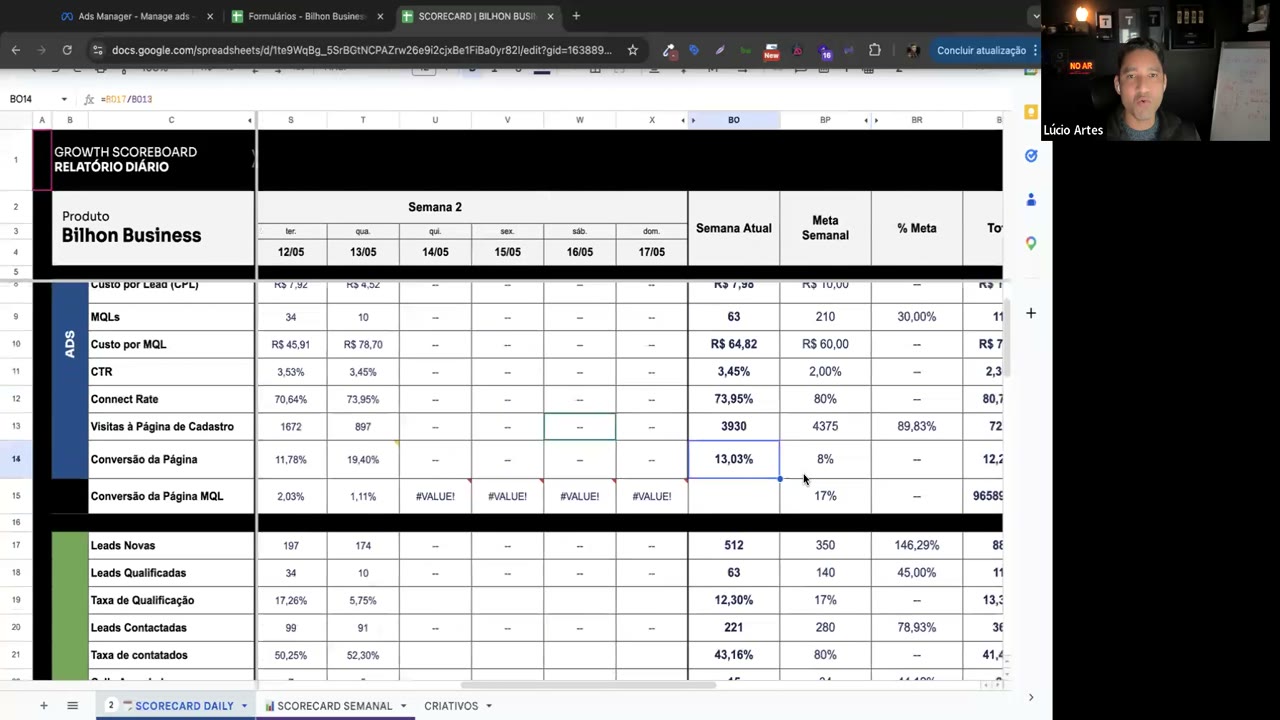Select the 'Leads Contactadas' row label
Screen dimensions: 1280x720
click(x=171, y=628)
